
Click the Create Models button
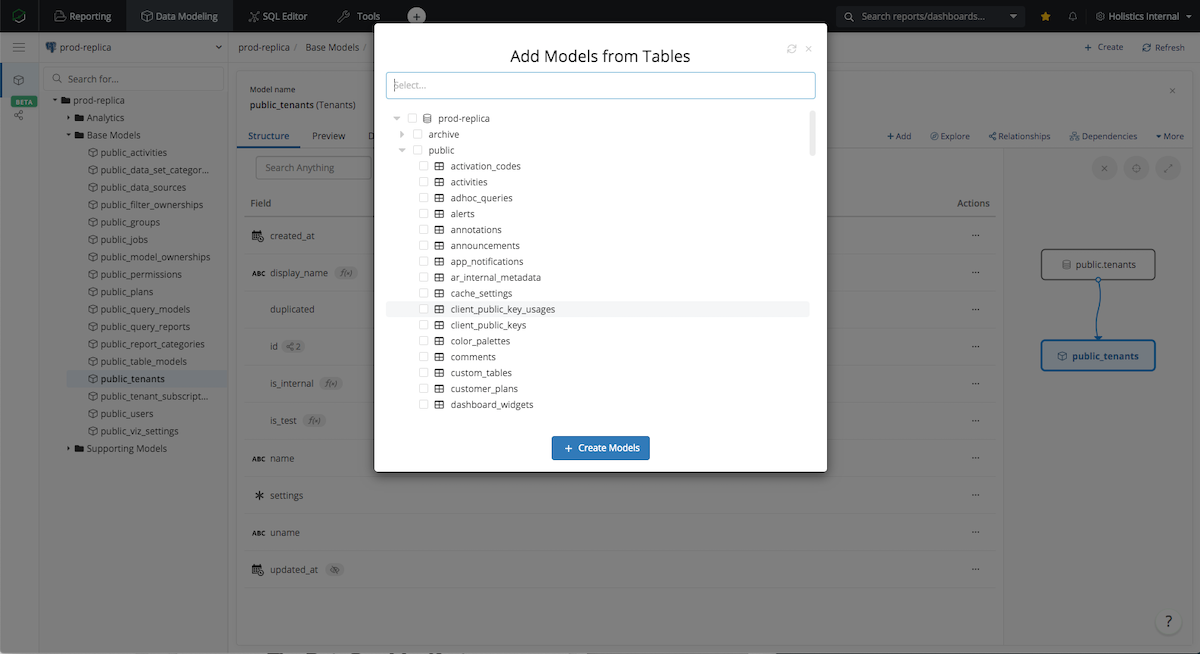coord(601,448)
